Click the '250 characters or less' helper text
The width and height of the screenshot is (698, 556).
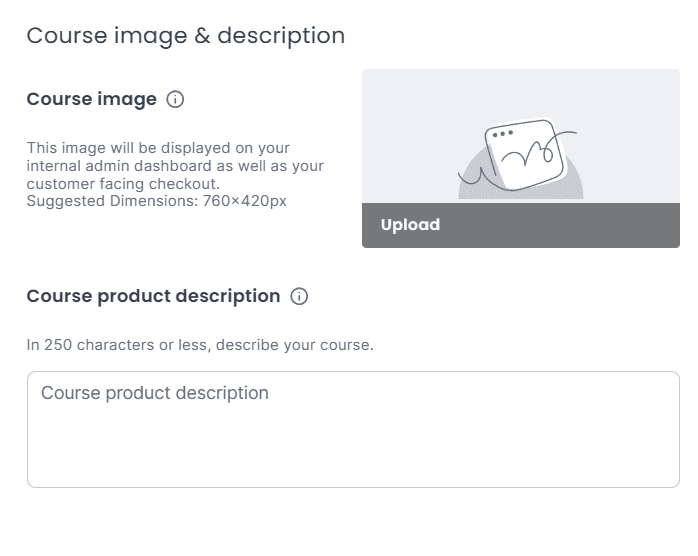coord(200,346)
